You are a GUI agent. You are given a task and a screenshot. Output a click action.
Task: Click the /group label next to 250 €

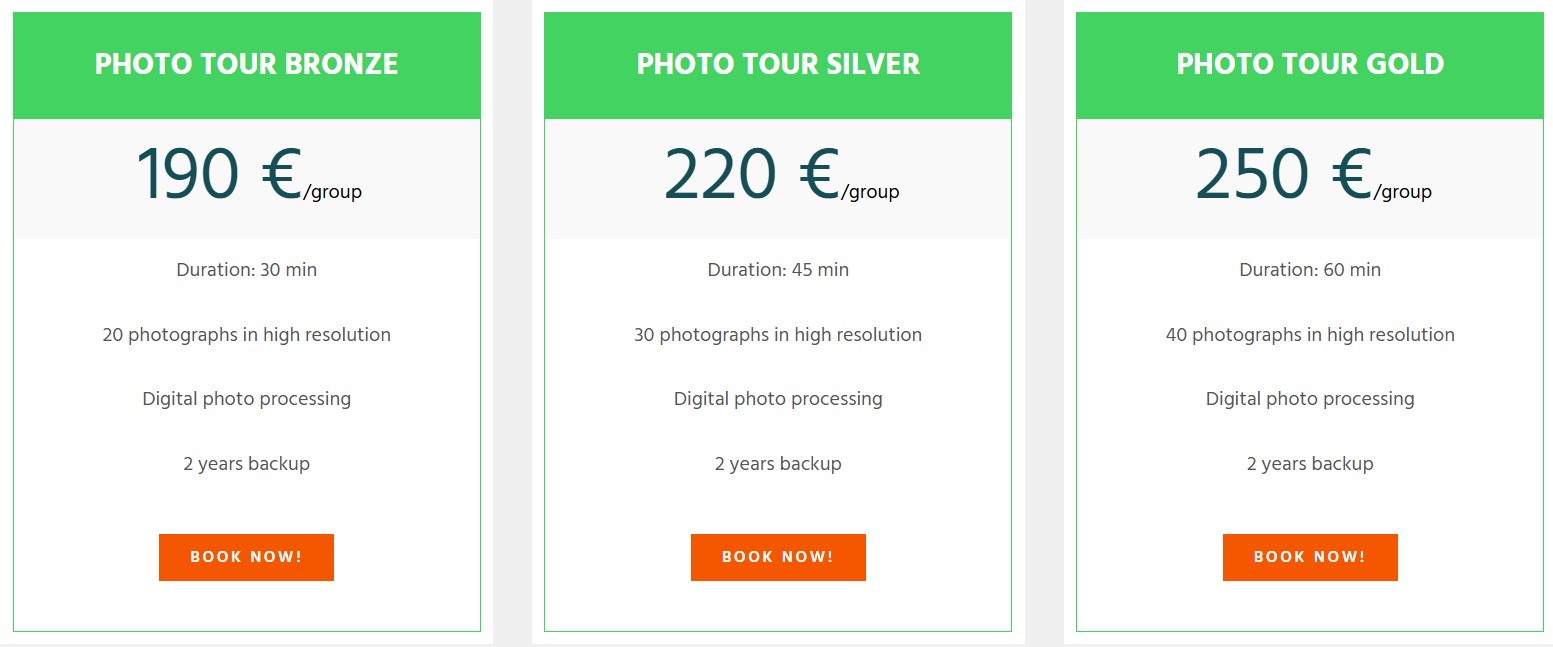click(1403, 192)
